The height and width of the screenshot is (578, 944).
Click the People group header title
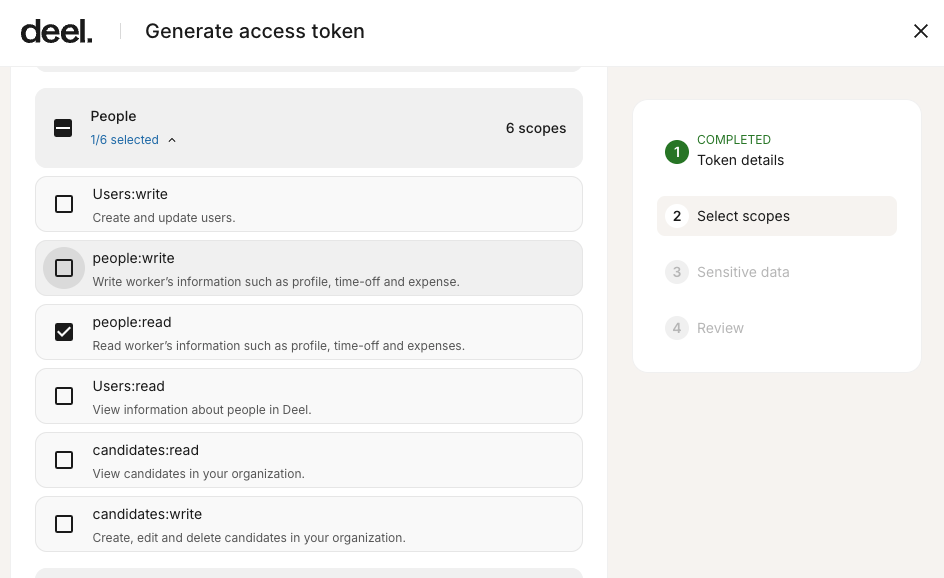coord(113,116)
